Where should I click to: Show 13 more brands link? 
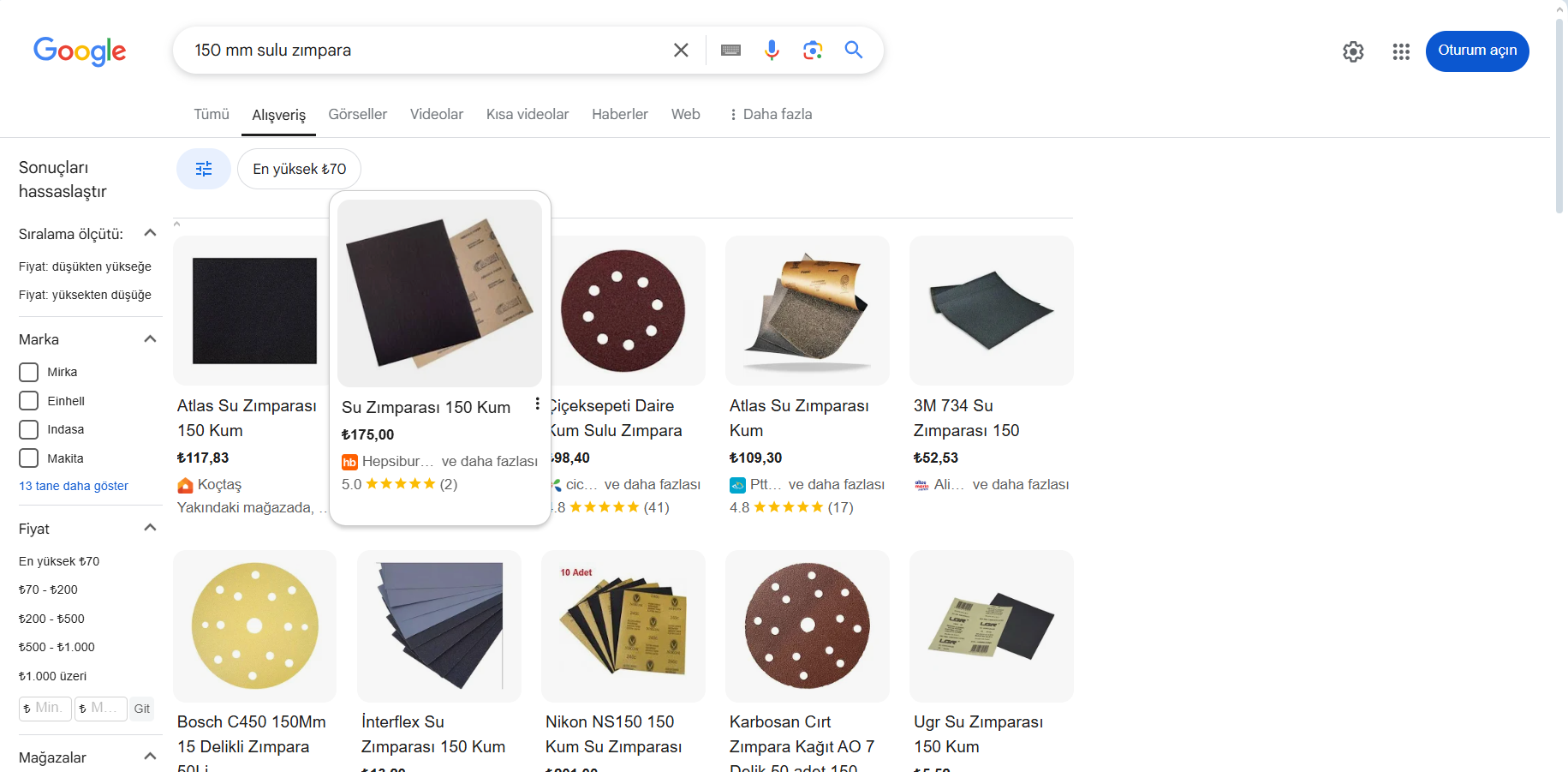tap(74, 486)
